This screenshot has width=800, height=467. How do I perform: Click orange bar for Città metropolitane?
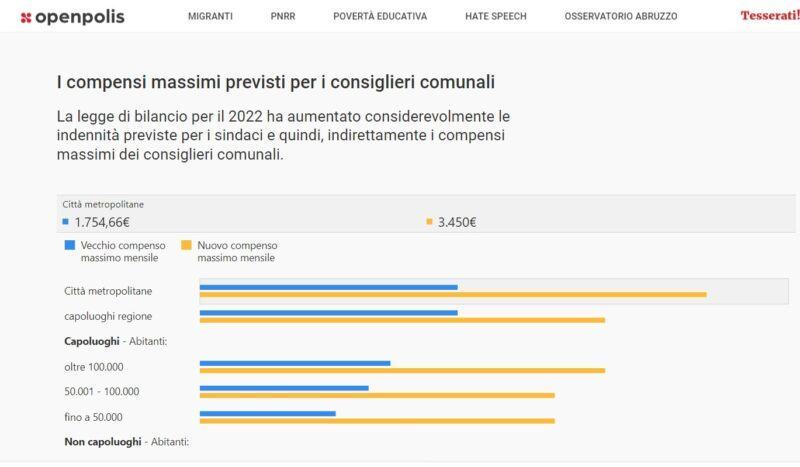[453, 295]
